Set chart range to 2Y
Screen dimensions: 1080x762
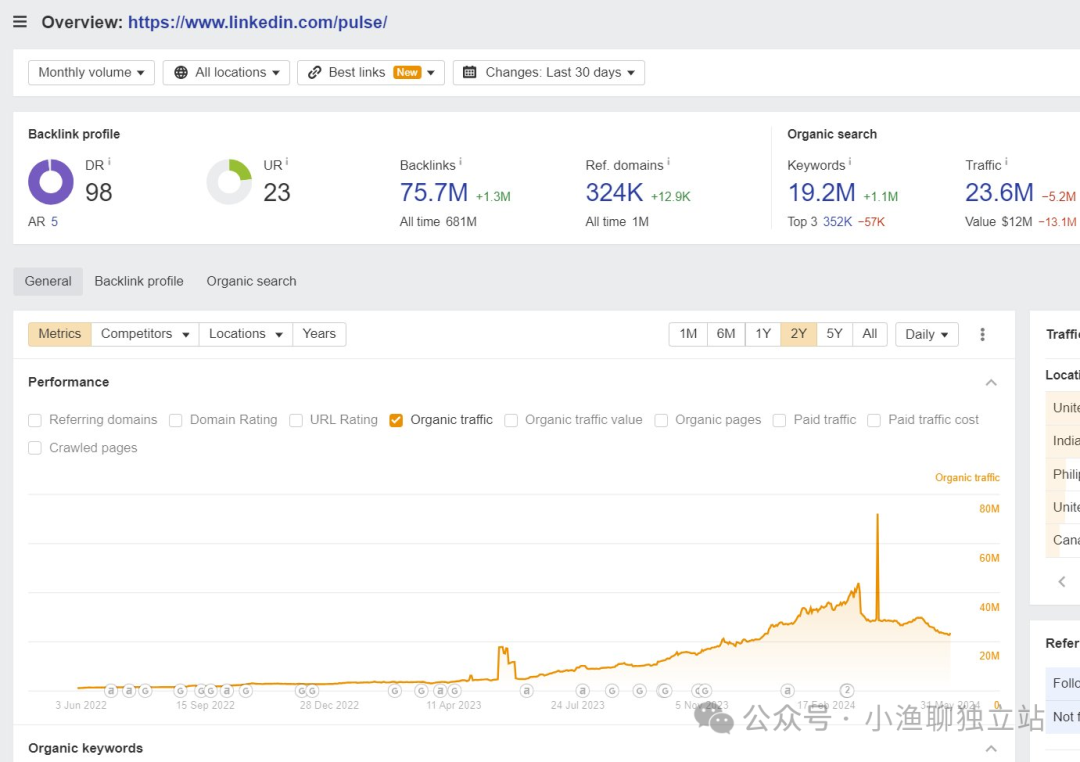[x=799, y=334]
